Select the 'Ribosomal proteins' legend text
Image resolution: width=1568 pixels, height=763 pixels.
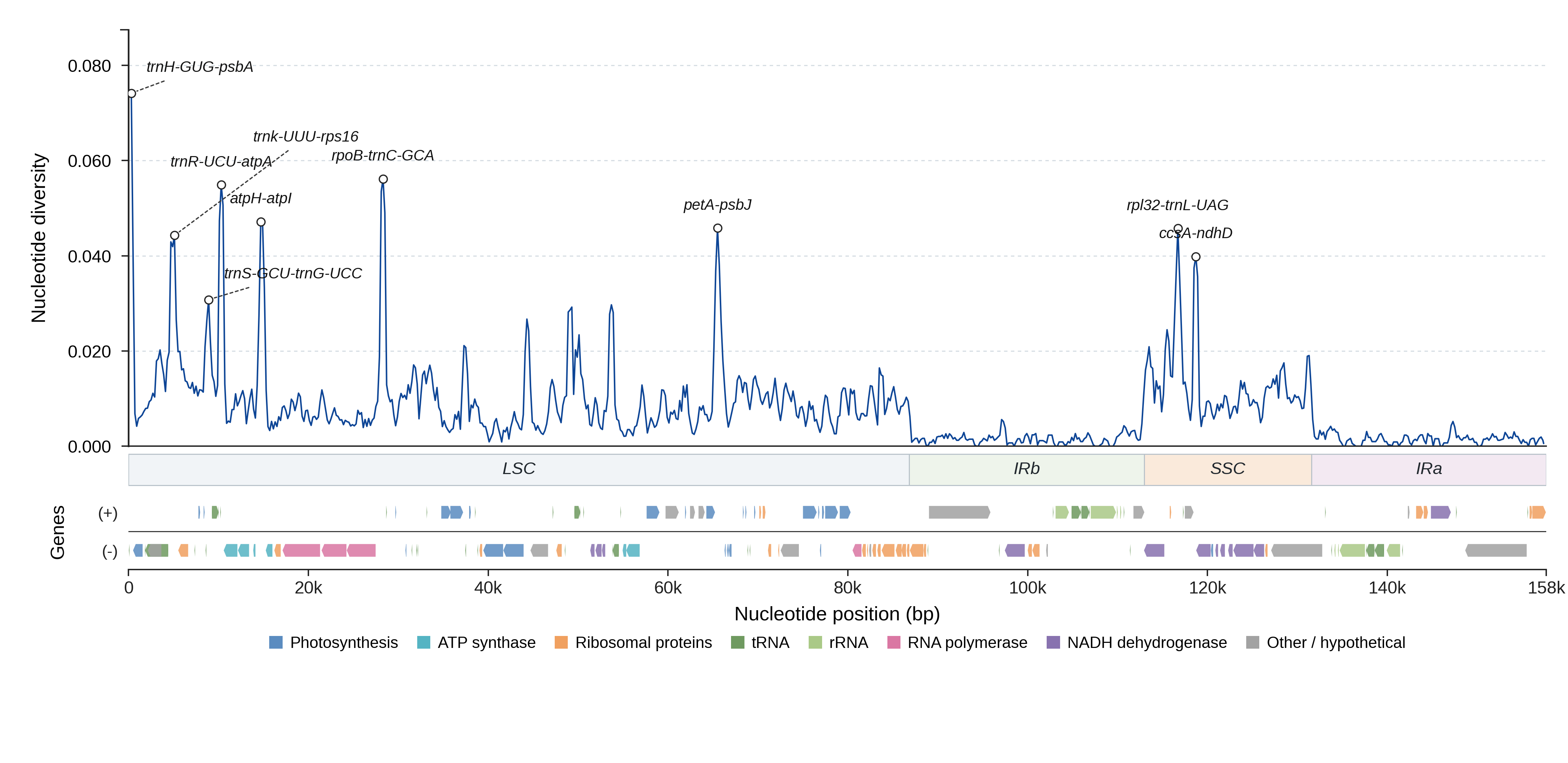(x=643, y=643)
